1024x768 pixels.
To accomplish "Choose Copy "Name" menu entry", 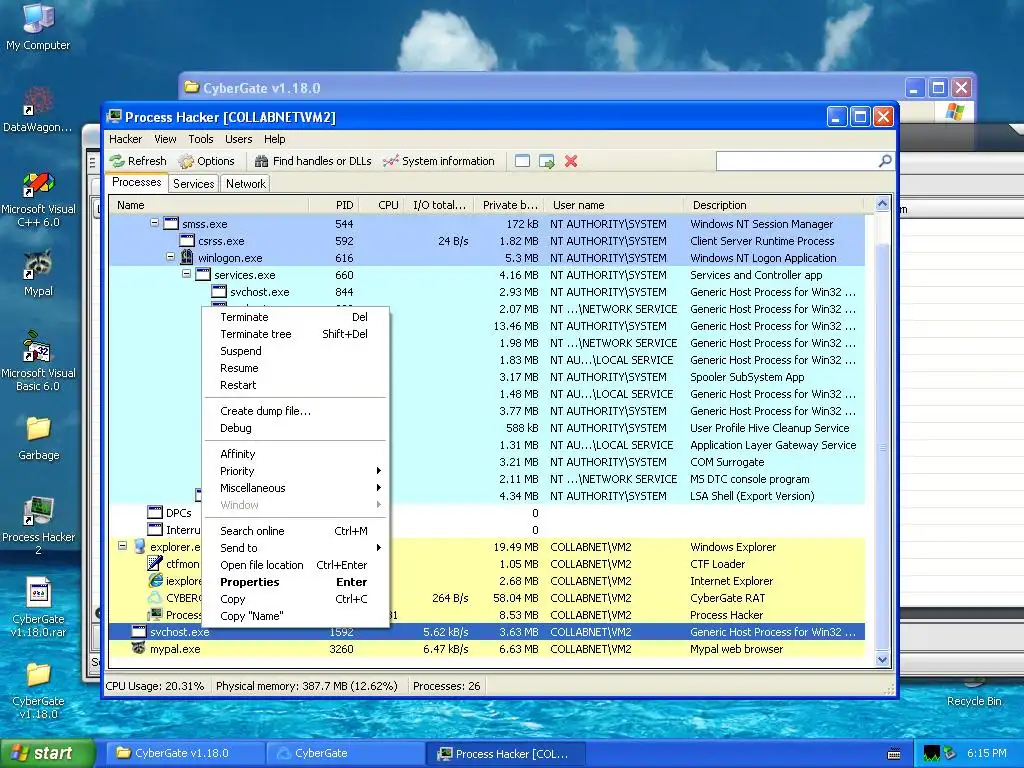I will tap(295, 616).
